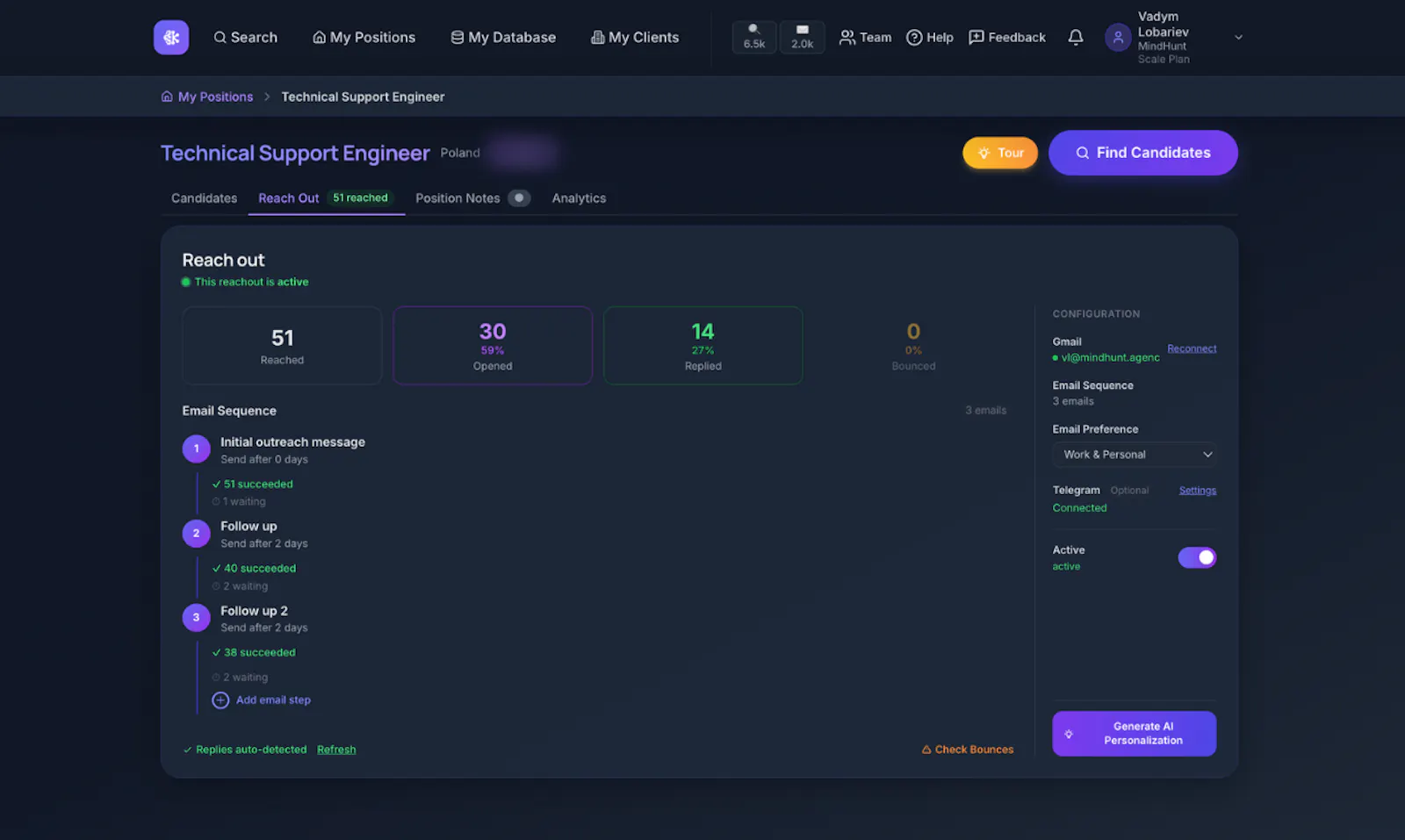Click '51 succeeded' status
The width and height of the screenshot is (1405, 840).
(x=253, y=484)
